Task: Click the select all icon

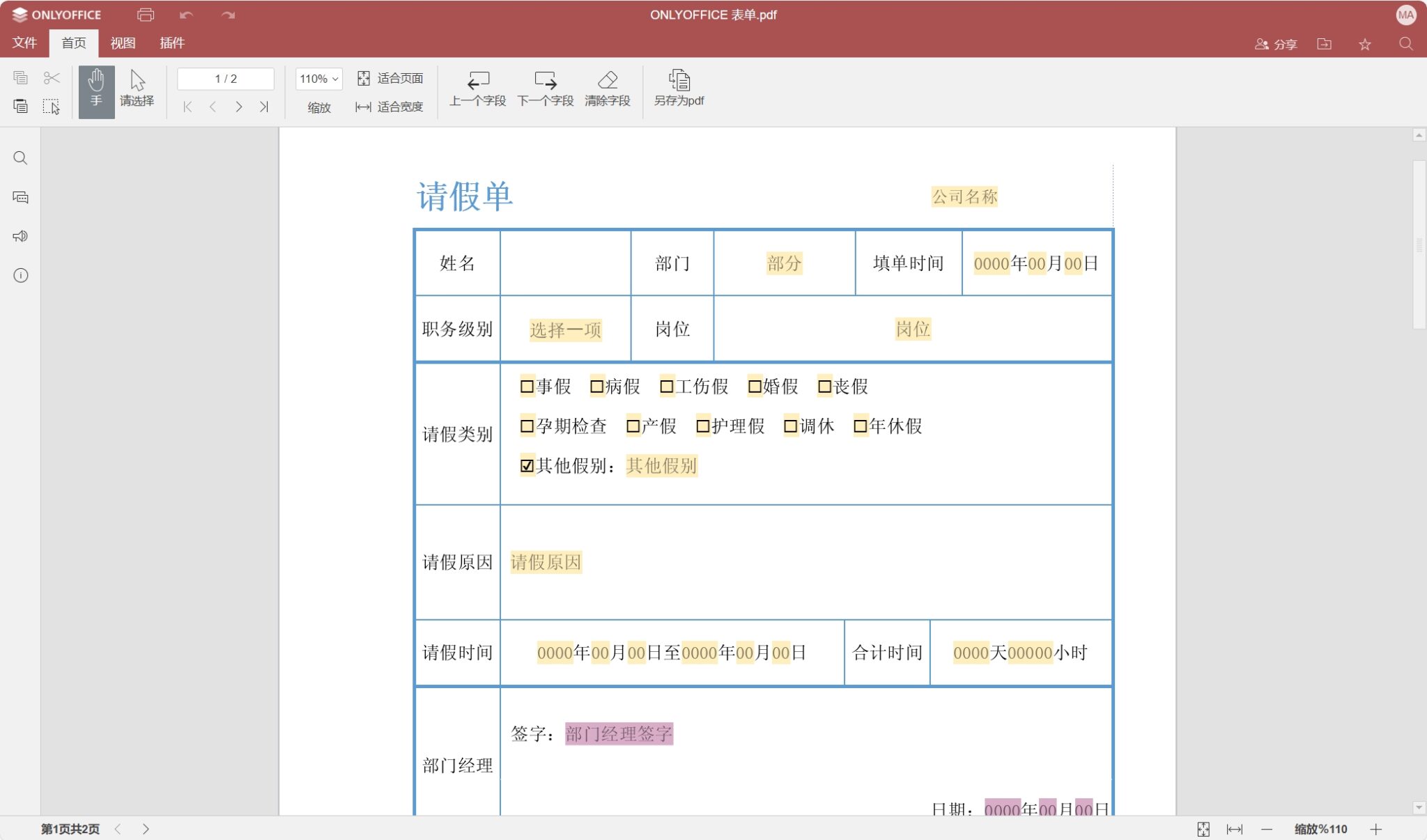Action: (x=52, y=106)
